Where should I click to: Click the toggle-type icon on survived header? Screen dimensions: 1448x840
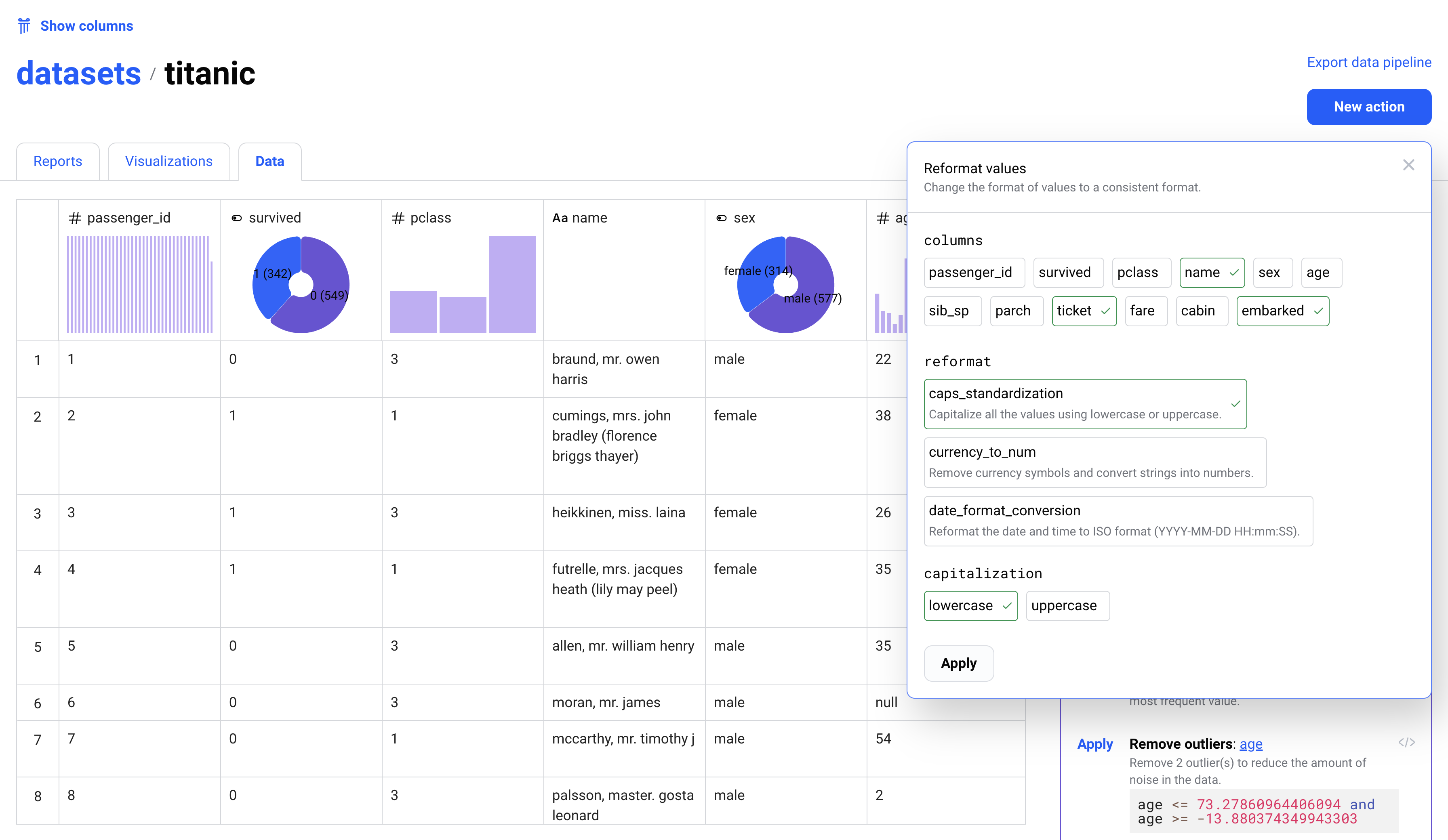click(x=236, y=218)
